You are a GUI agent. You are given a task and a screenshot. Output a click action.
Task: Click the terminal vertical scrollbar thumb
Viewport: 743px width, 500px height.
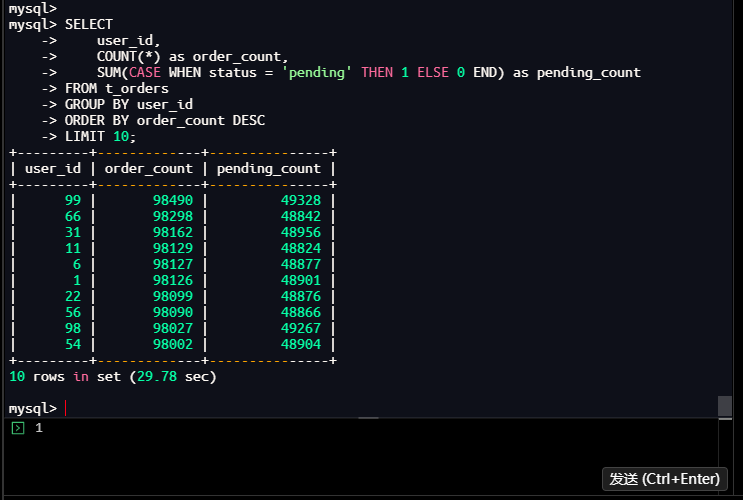point(725,406)
